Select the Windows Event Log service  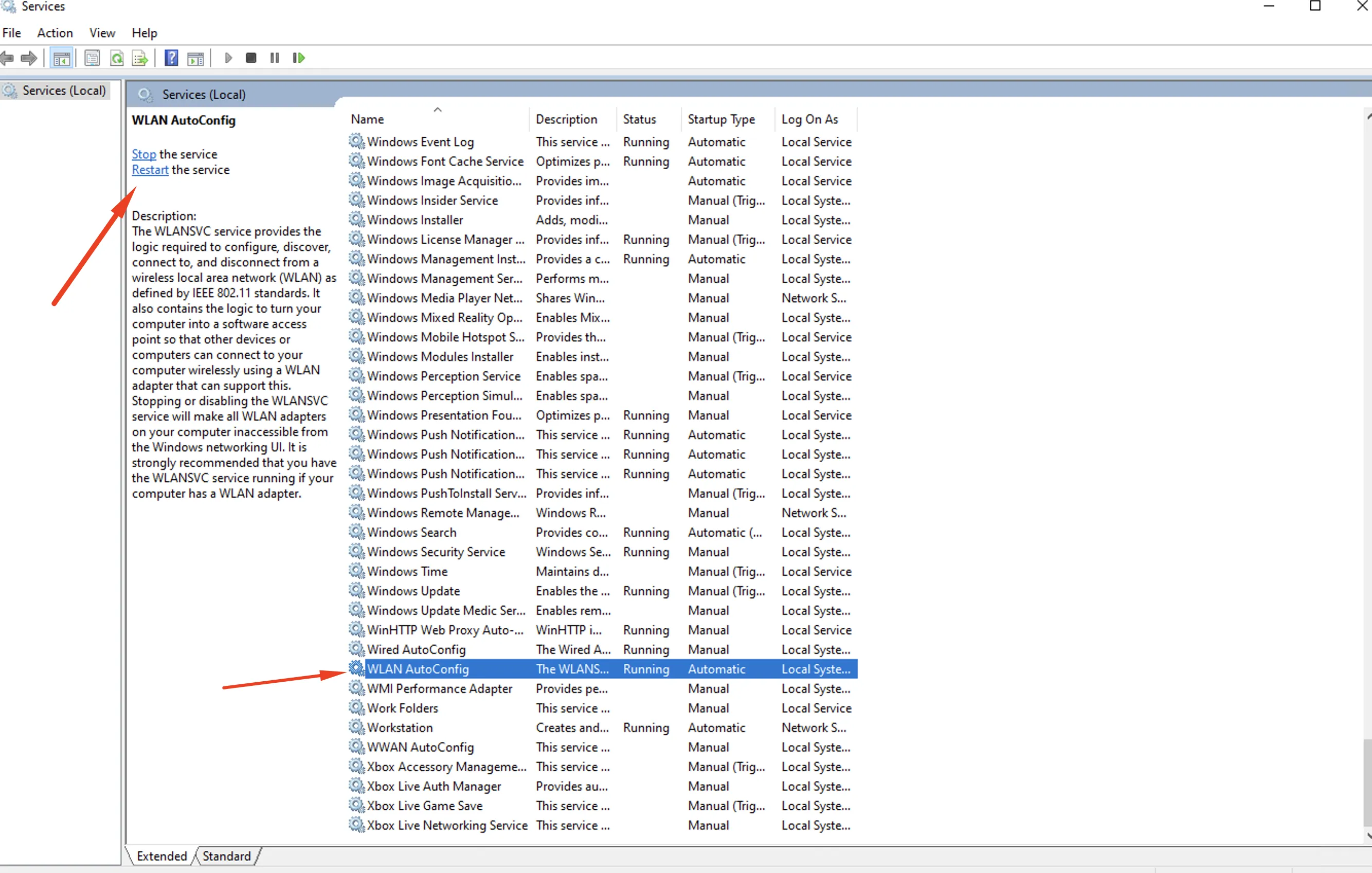coord(603,142)
